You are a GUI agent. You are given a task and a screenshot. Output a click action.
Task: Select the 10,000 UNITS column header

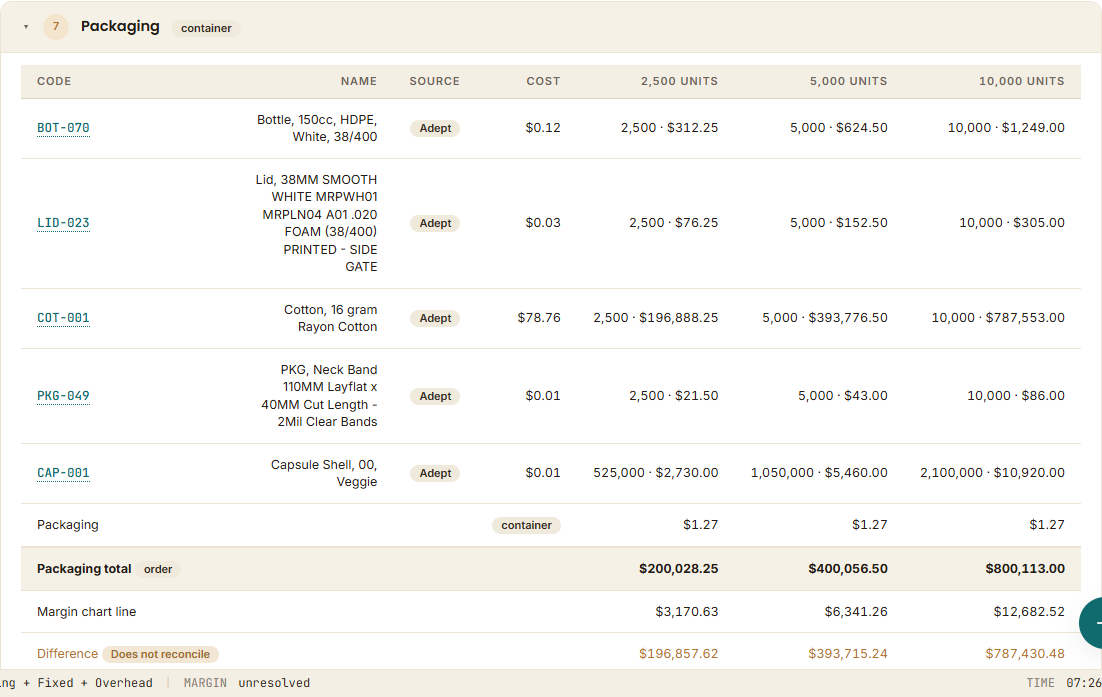[1022, 82]
